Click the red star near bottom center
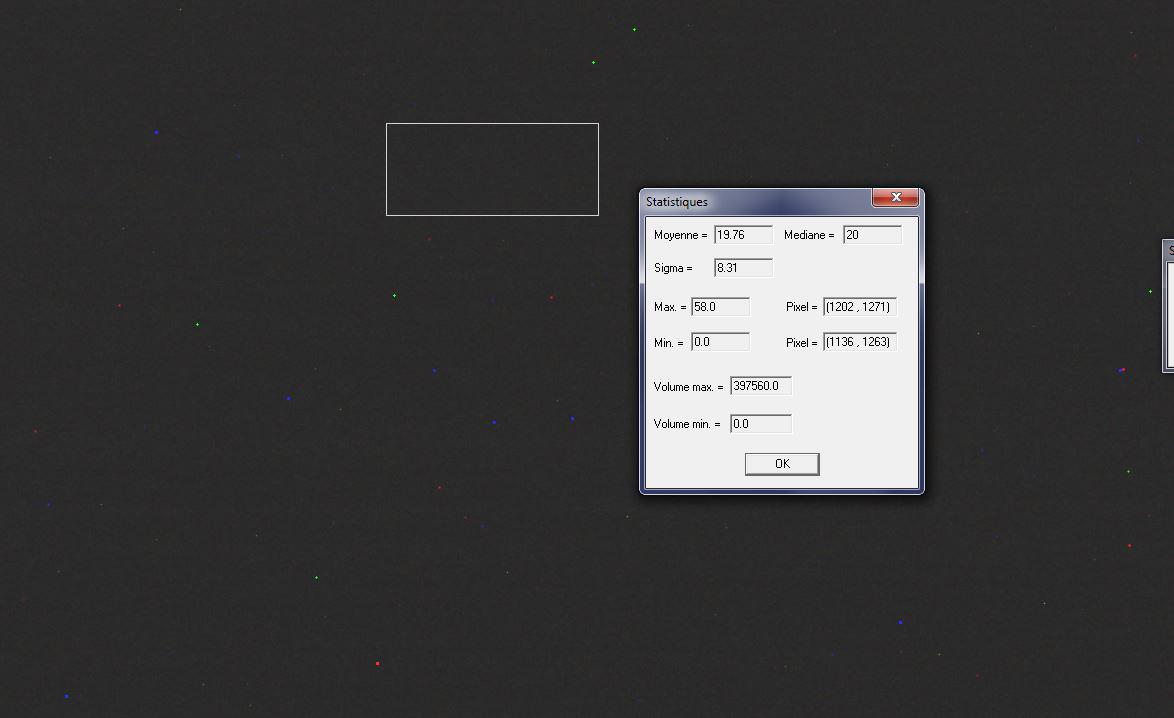This screenshot has width=1174, height=718. [x=377, y=662]
